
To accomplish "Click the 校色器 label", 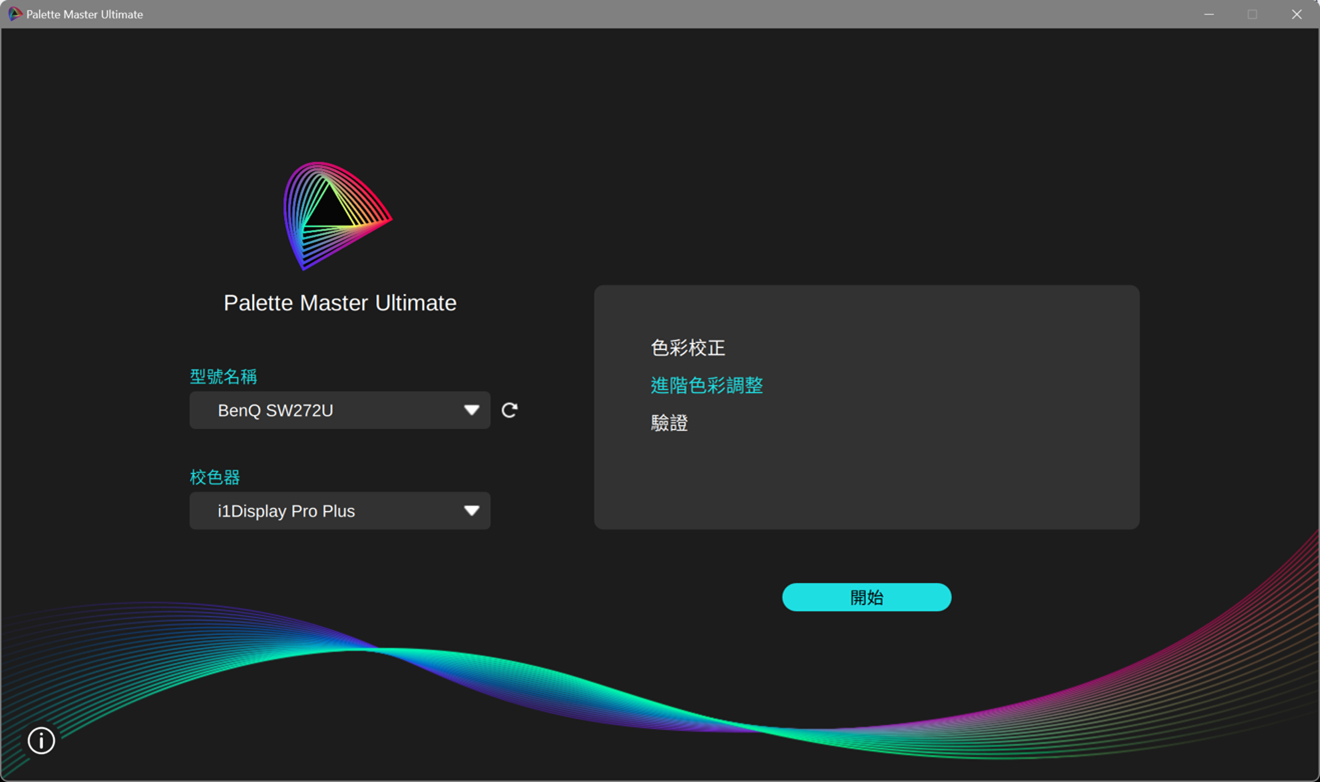I will click(x=215, y=477).
